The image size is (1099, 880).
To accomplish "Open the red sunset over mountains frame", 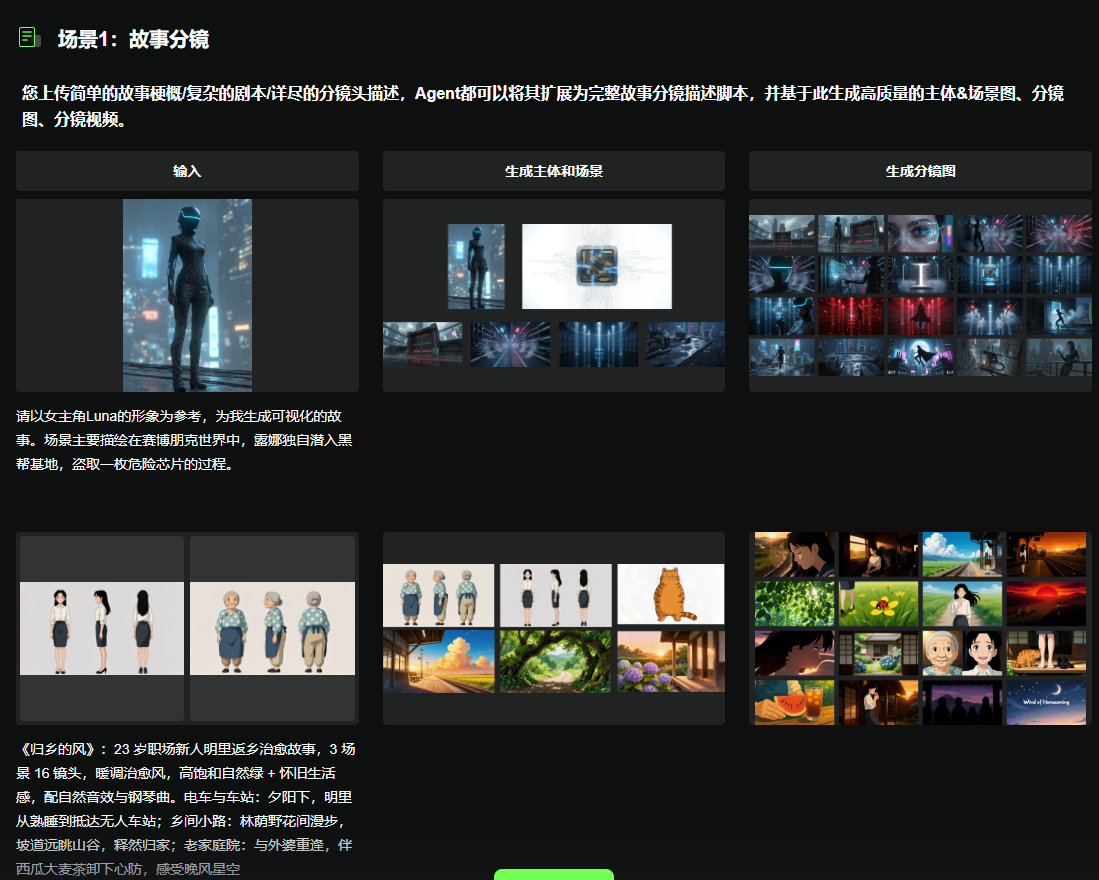I will (1045, 604).
